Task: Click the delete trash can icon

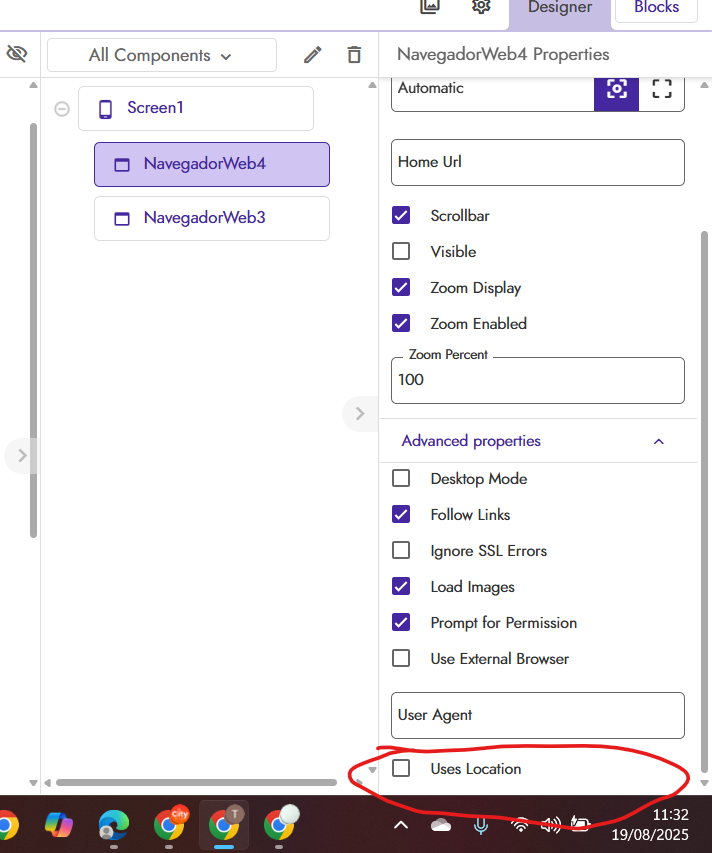Action: pos(354,55)
